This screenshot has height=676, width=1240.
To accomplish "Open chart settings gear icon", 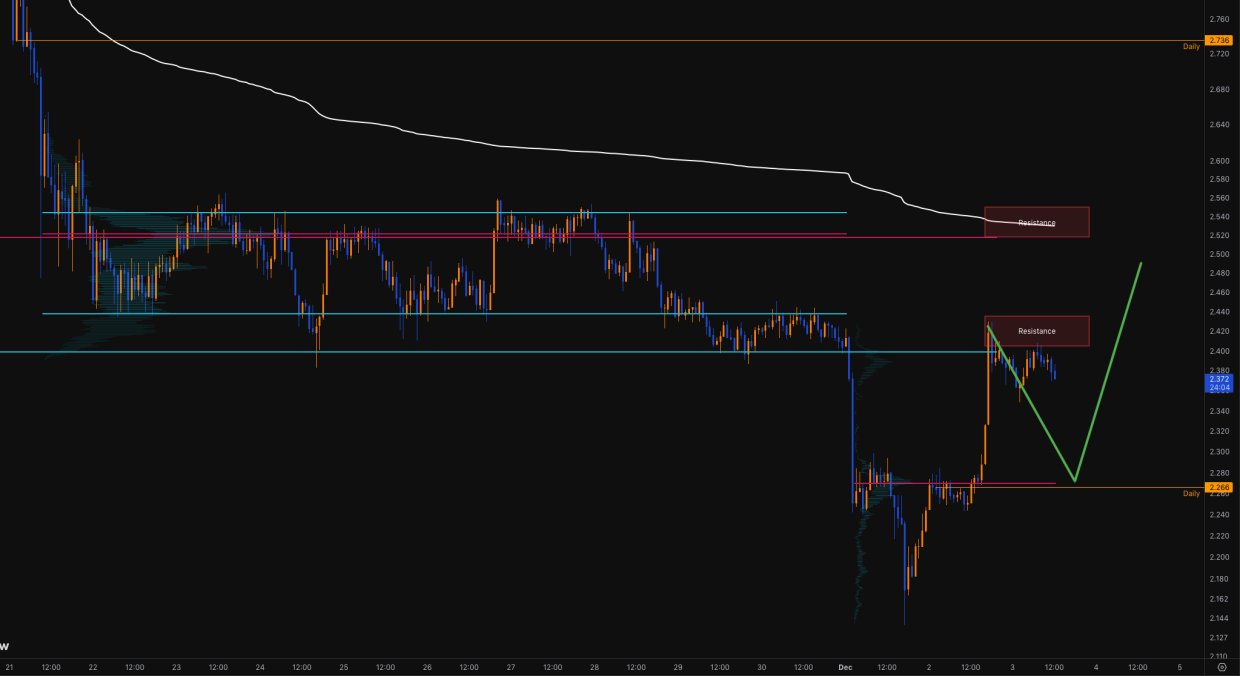I will 1222,666.
